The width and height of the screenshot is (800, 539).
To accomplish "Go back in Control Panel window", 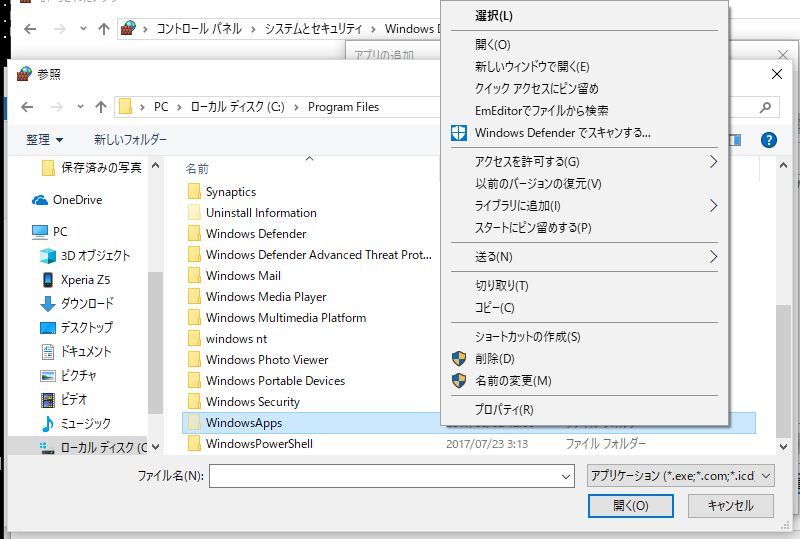I will [30, 29].
